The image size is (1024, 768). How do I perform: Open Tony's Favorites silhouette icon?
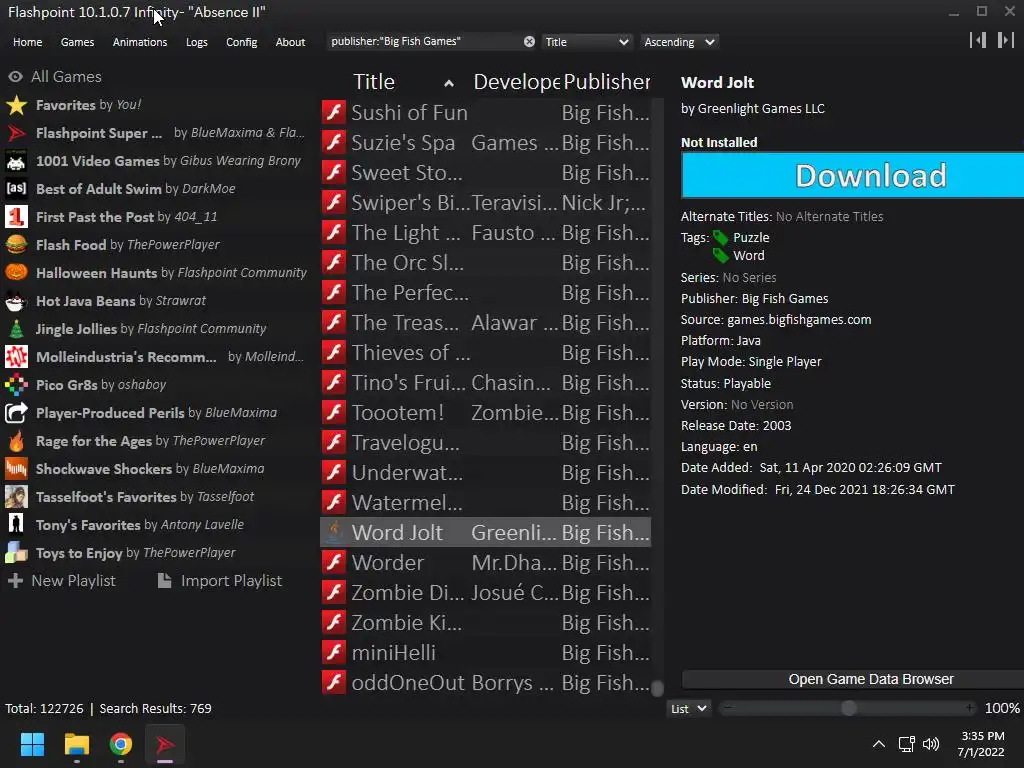point(16,524)
